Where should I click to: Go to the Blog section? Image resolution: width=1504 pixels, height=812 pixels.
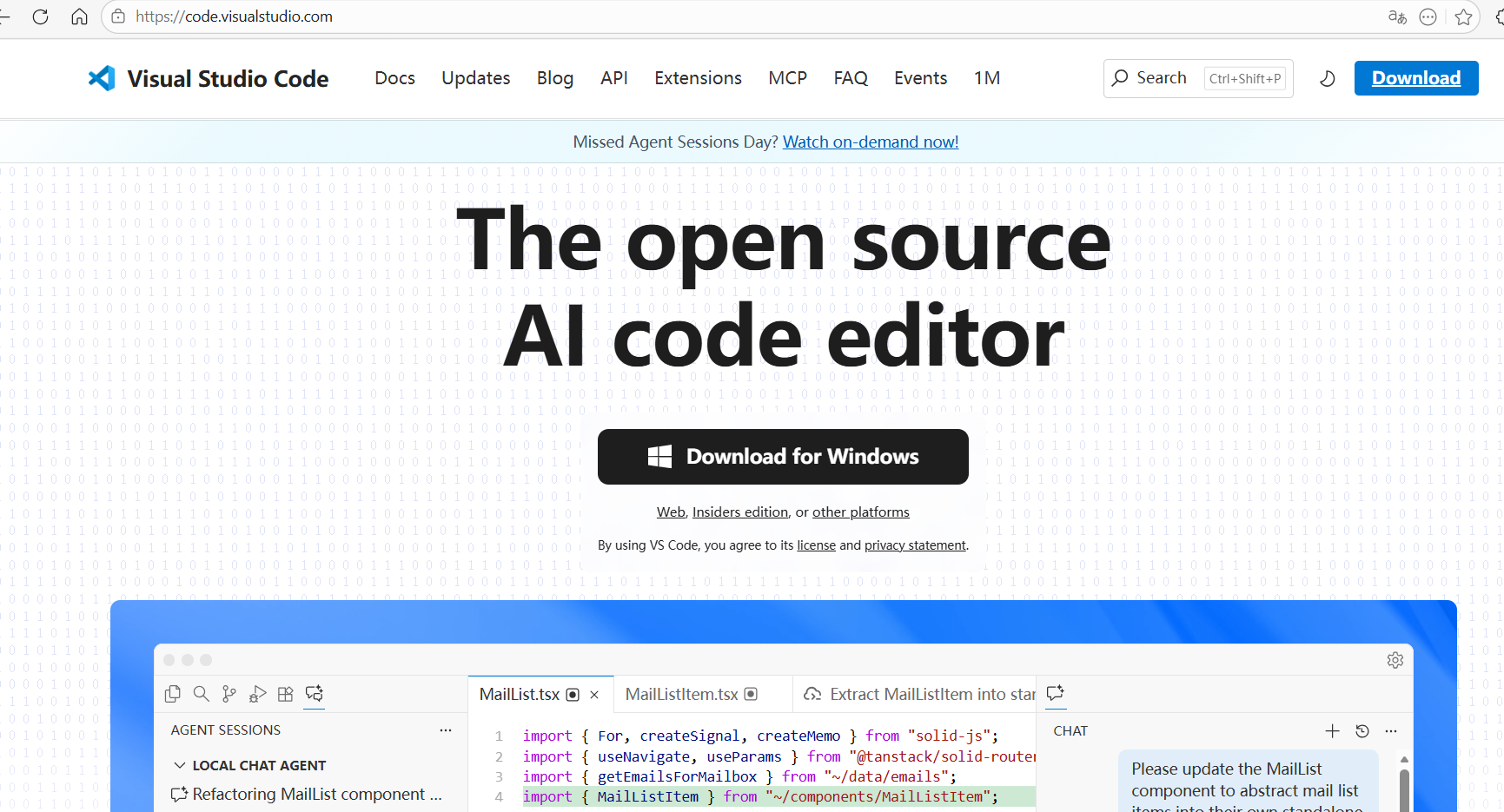pos(555,78)
